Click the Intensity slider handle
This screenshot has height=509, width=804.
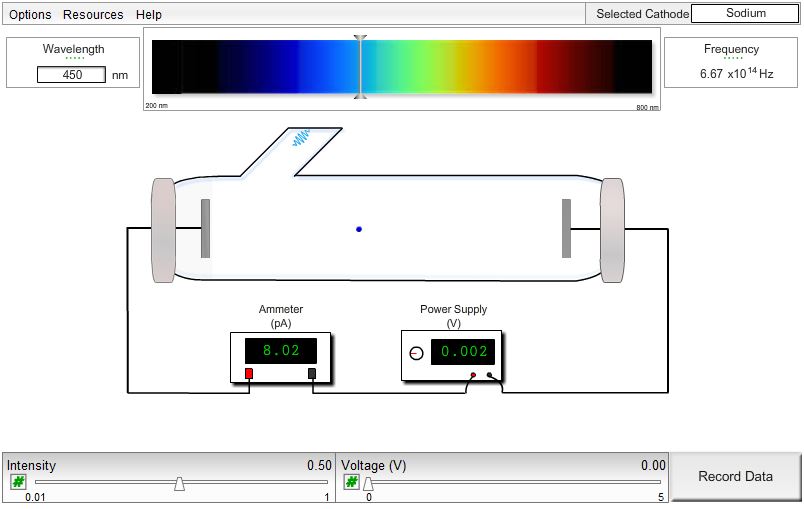point(179,483)
